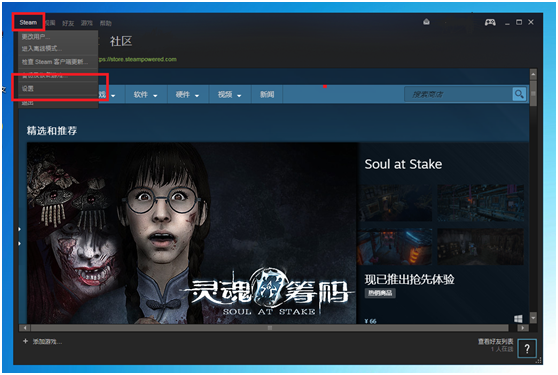Click the 精选和推荐 section heading

pos(52,131)
